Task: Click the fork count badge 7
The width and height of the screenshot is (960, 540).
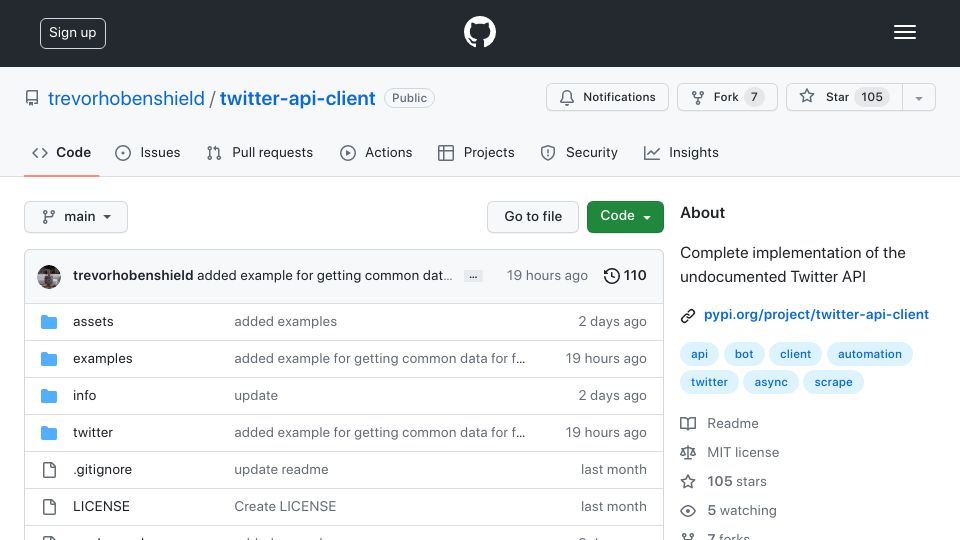Action: coord(754,97)
